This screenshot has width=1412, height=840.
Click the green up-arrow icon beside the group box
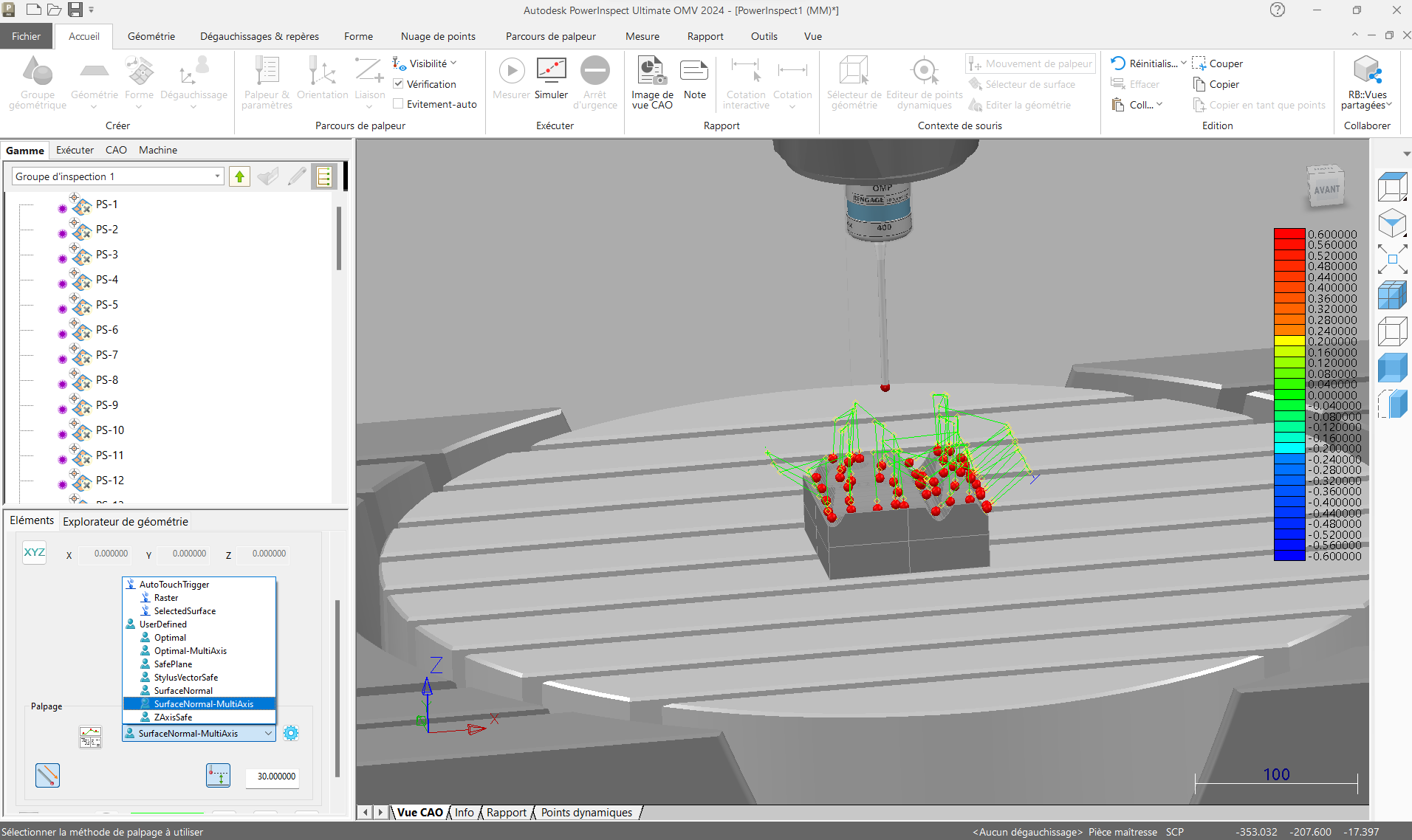[239, 176]
